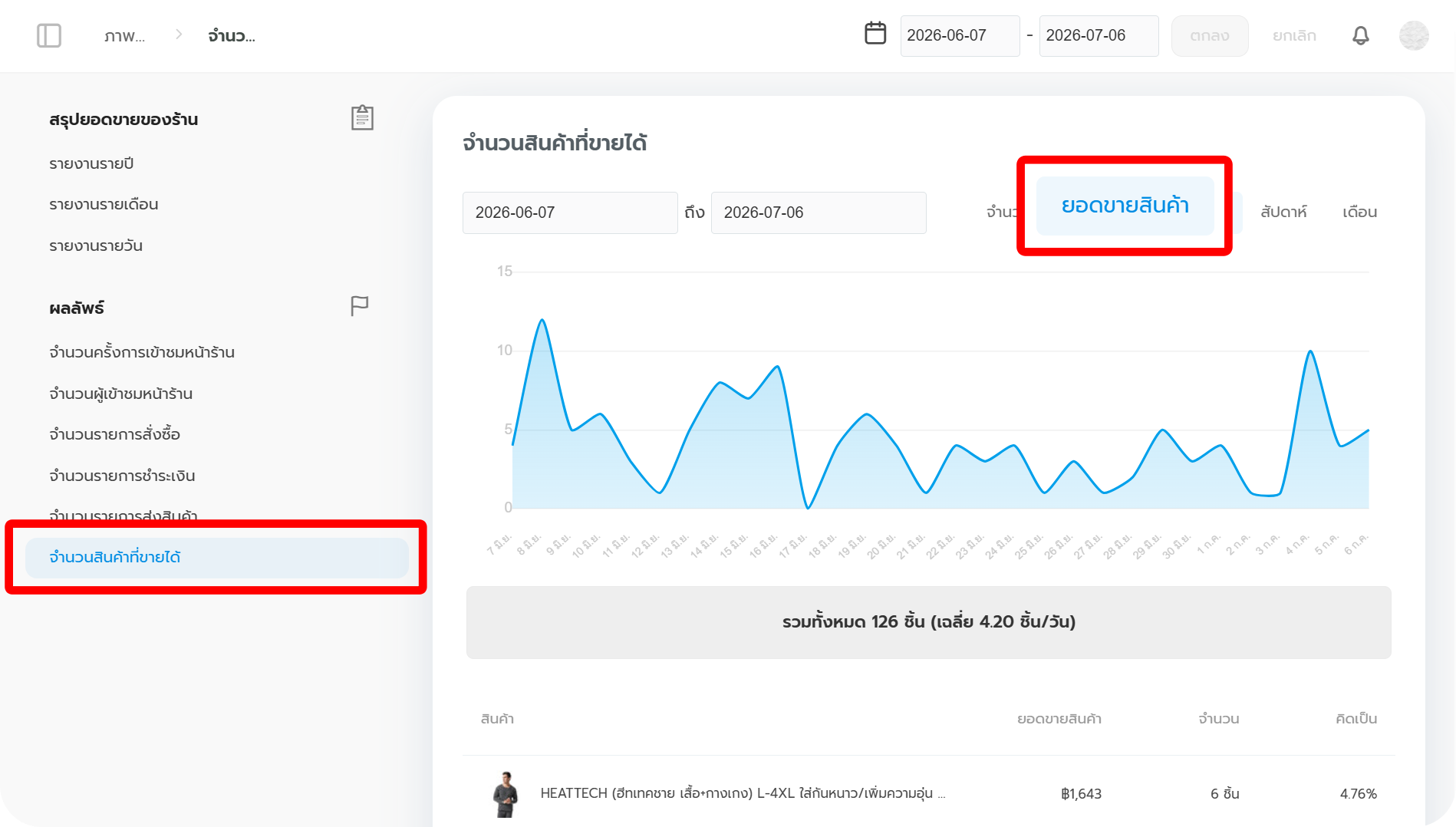This screenshot has width=1456, height=827.
Task: Click the รวมทั้งหมด 126 ชิ้น summary bar
Action: (x=928, y=622)
